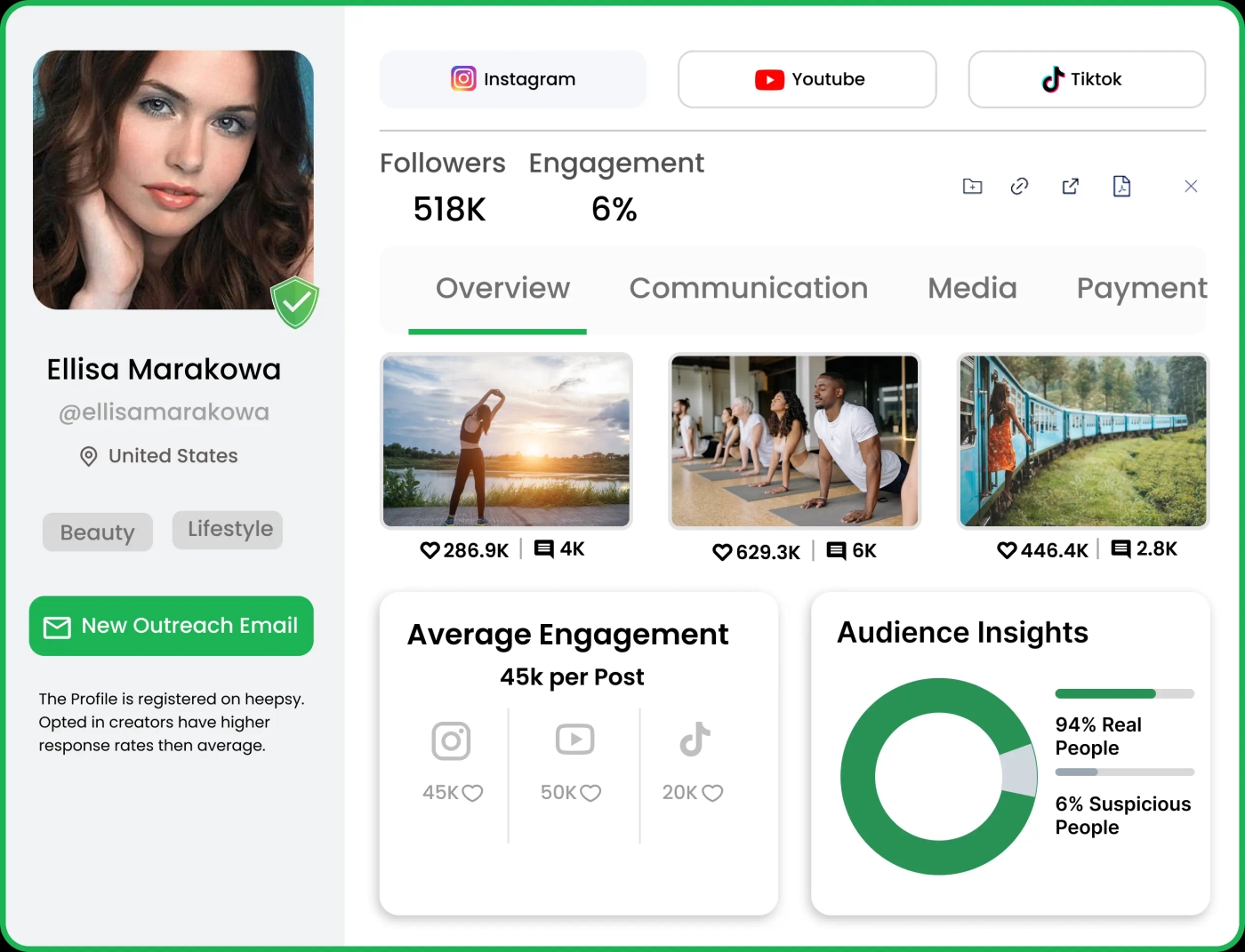Click the Instagram icon under Average Engagement
The height and width of the screenshot is (952, 1245).
[451, 740]
